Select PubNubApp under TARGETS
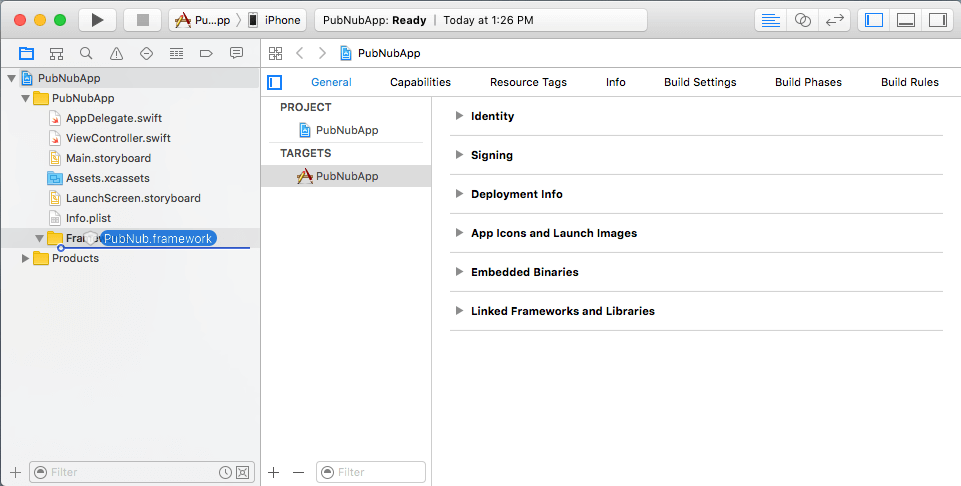Viewport: 961px width, 486px height. click(346, 176)
